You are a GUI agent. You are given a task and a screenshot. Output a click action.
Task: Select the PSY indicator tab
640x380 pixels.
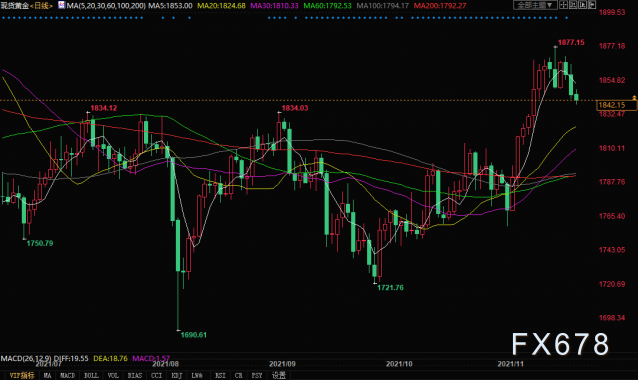(x=257, y=375)
